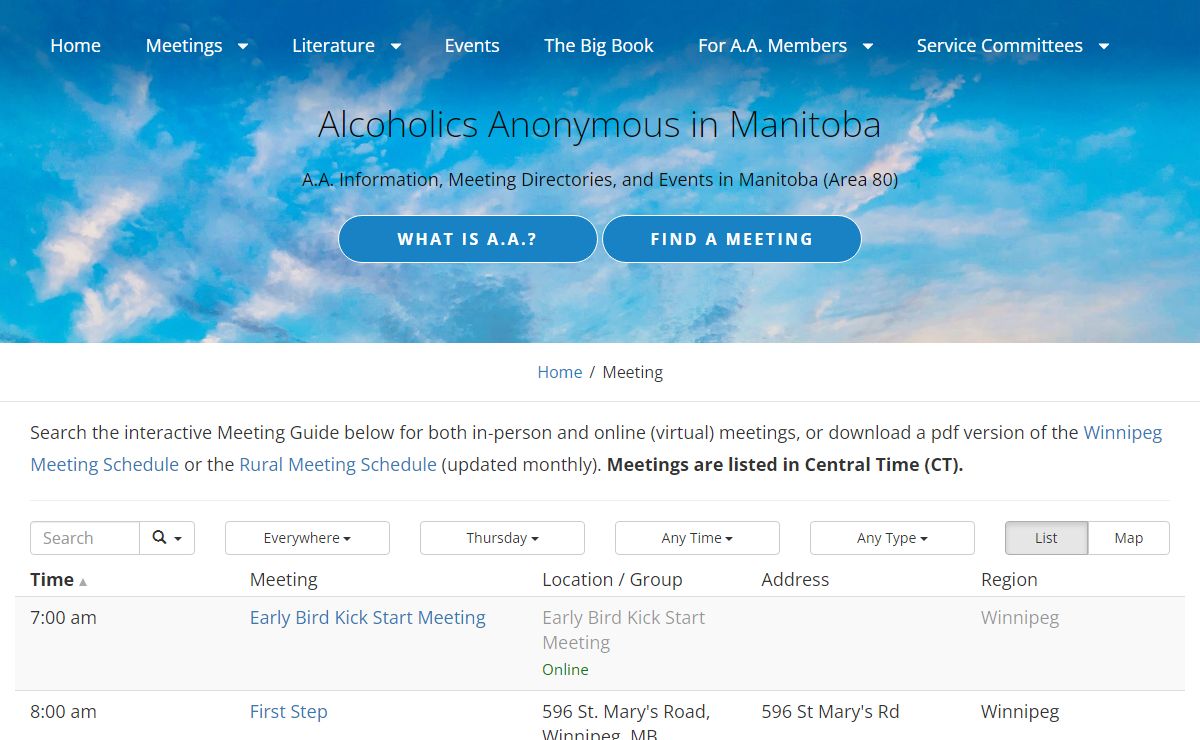Open the Home navigation item
Screen dimensions: 1200x740
(75, 46)
